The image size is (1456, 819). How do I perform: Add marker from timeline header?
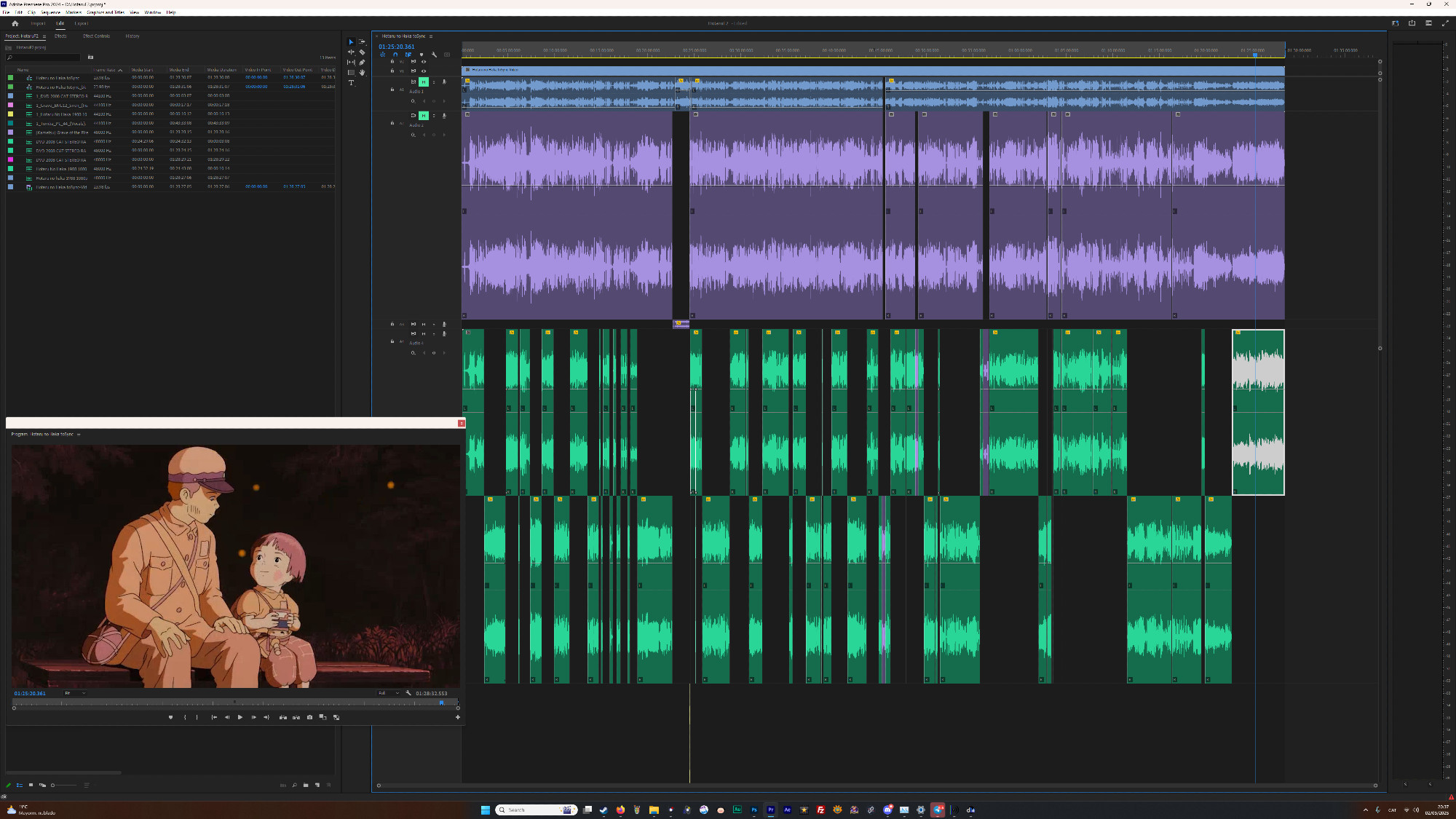pos(422,55)
